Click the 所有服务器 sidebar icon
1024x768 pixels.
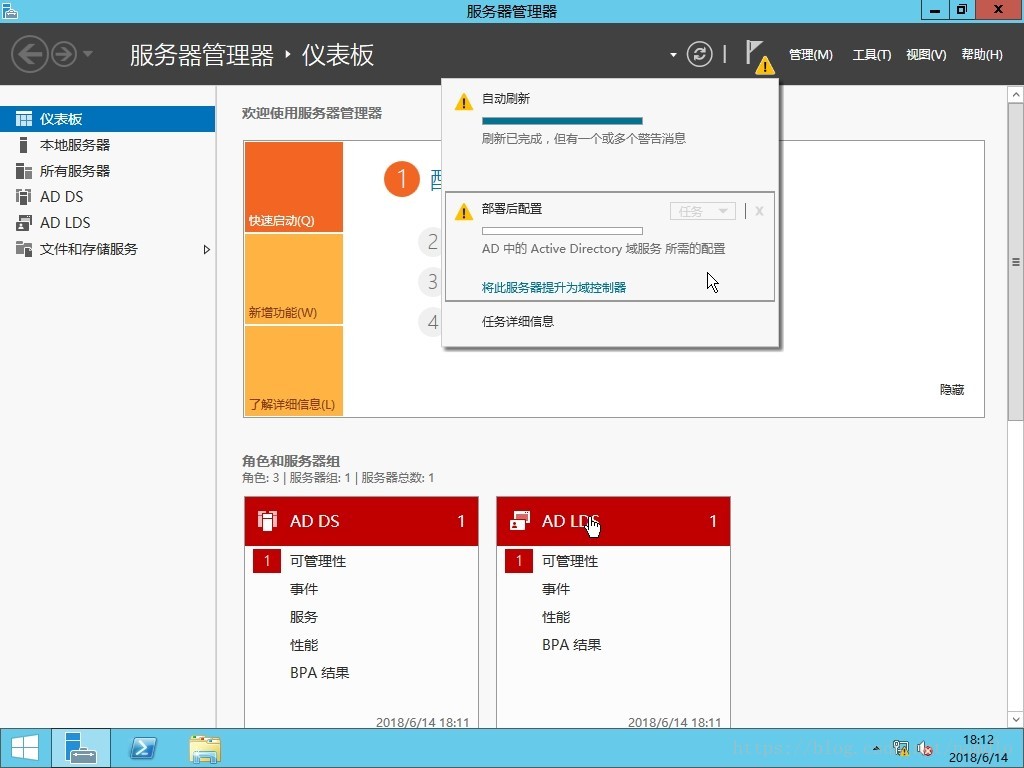pyautogui.click(x=24, y=171)
